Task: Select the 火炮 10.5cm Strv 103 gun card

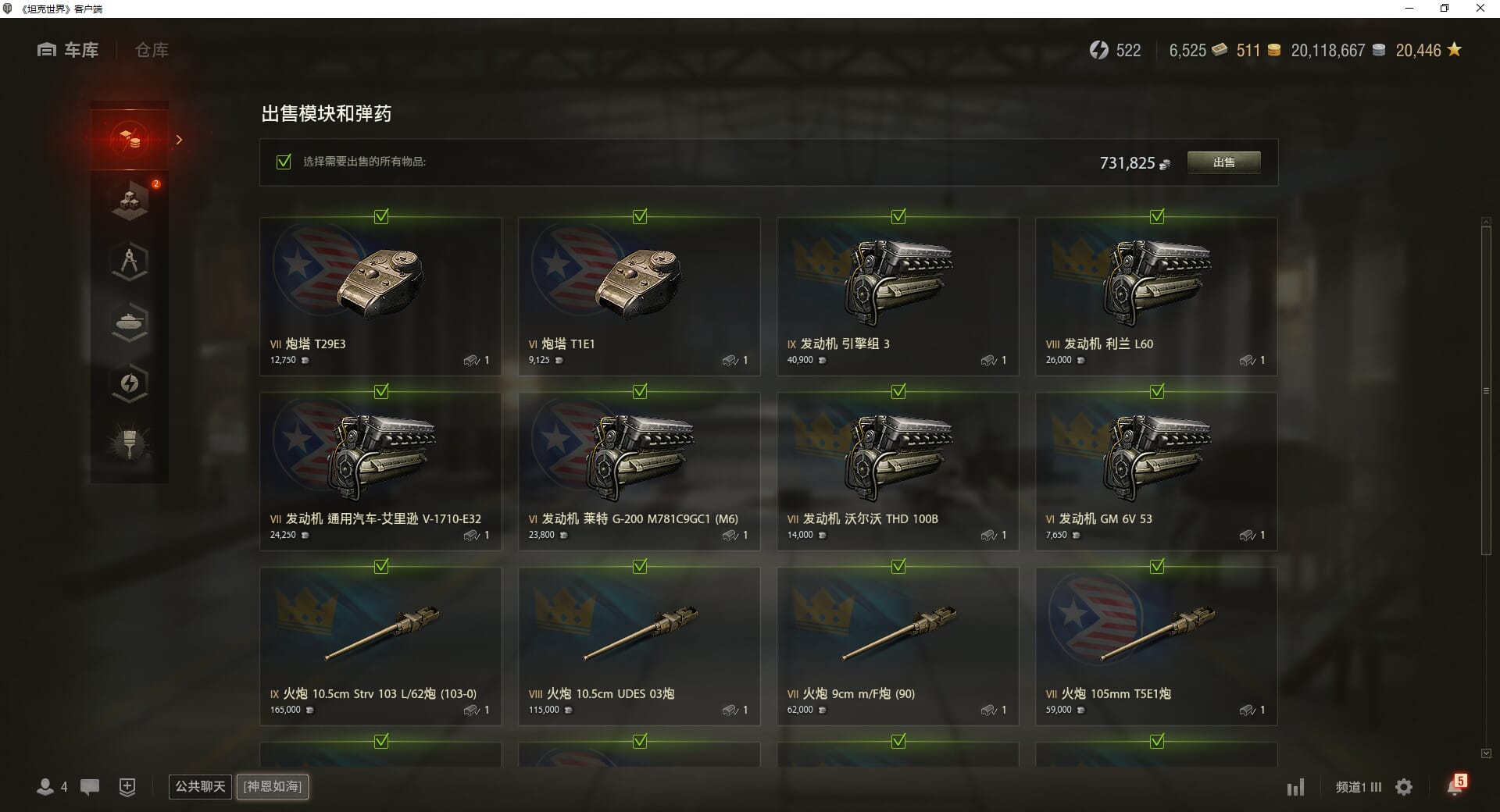Action: coord(380,646)
